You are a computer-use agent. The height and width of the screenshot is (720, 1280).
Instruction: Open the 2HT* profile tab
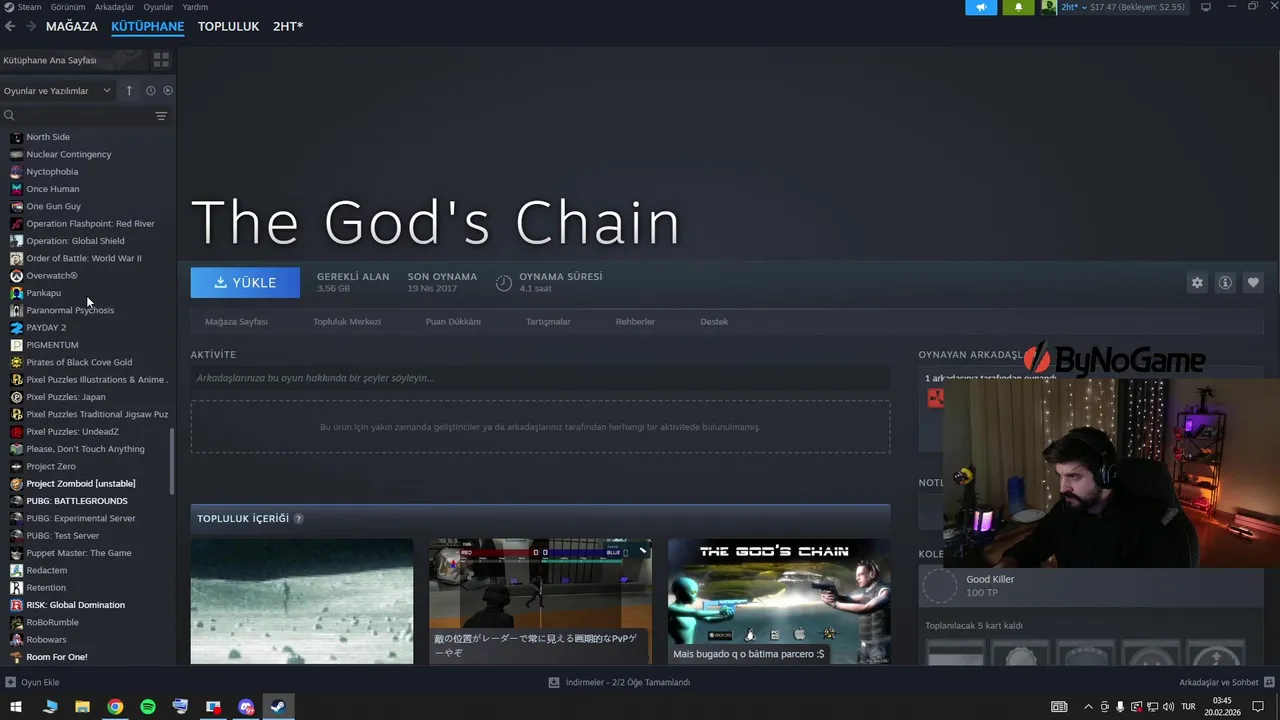pyautogui.click(x=288, y=26)
